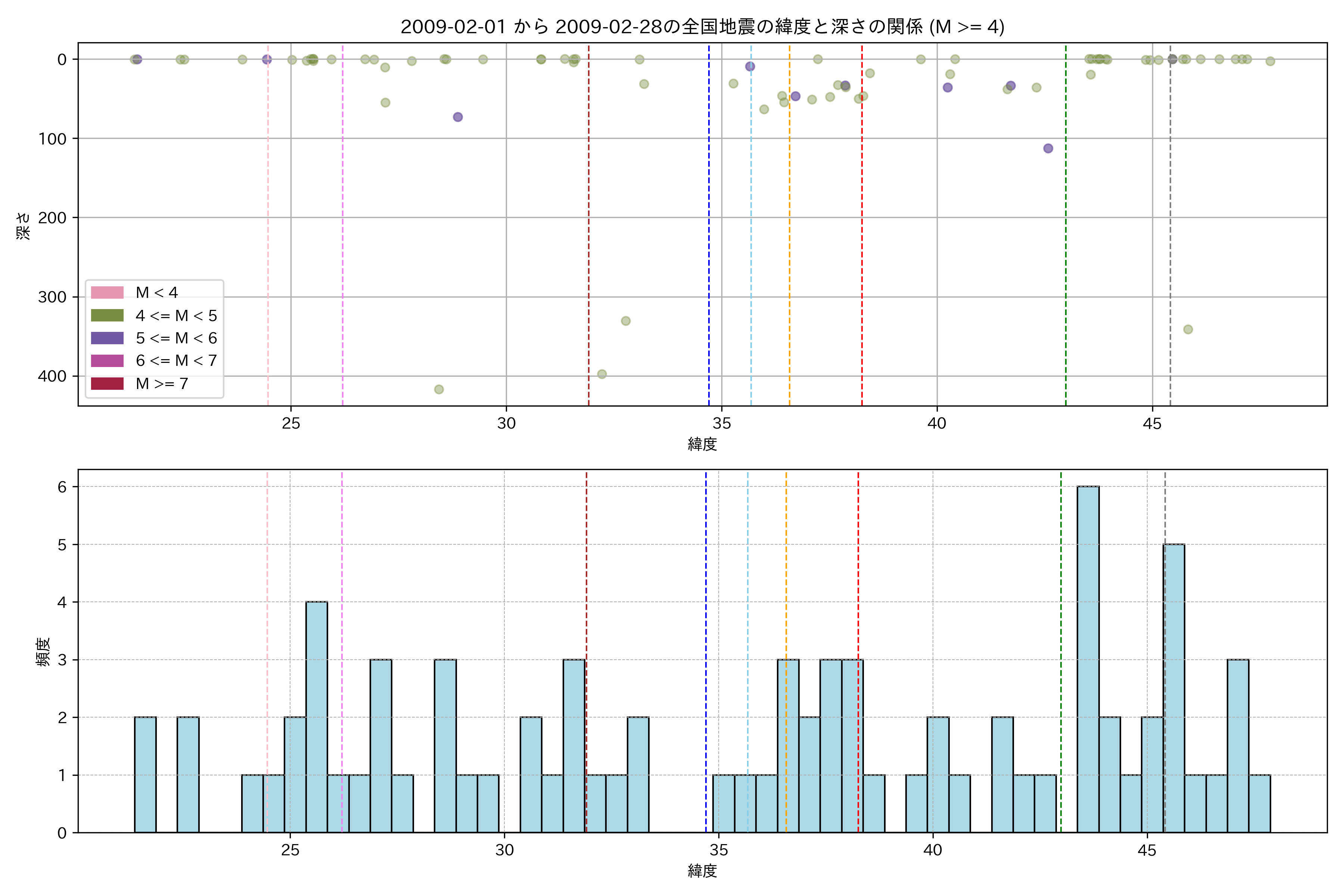Click the purple 5 <= M < 6 legend swatch
Viewport: 1344px width, 896px height.
pyautogui.click(x=107, y=338)
